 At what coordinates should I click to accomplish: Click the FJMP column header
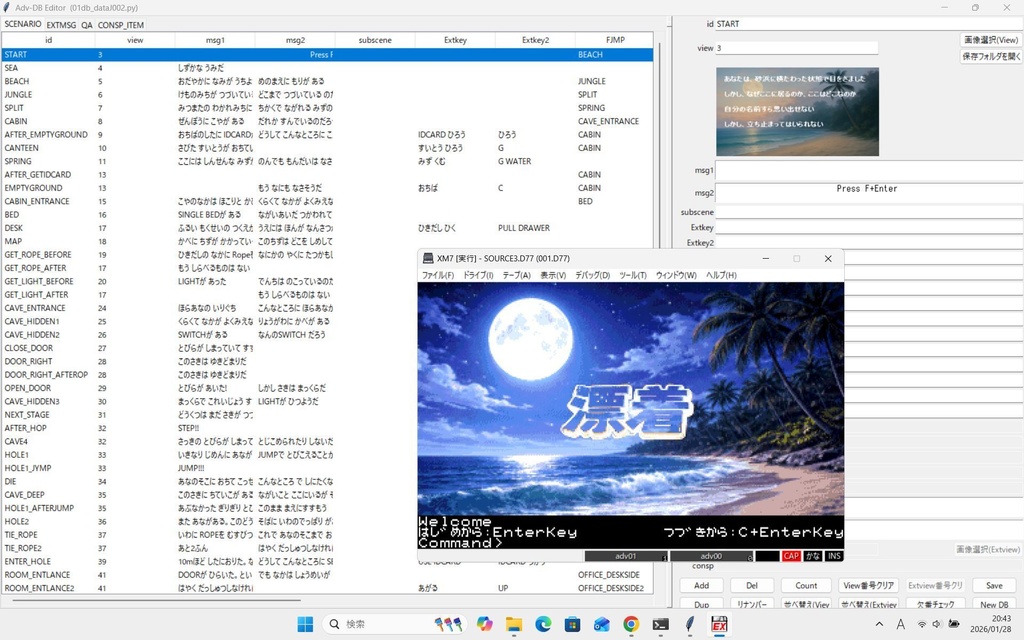click(x=615, y=40)
